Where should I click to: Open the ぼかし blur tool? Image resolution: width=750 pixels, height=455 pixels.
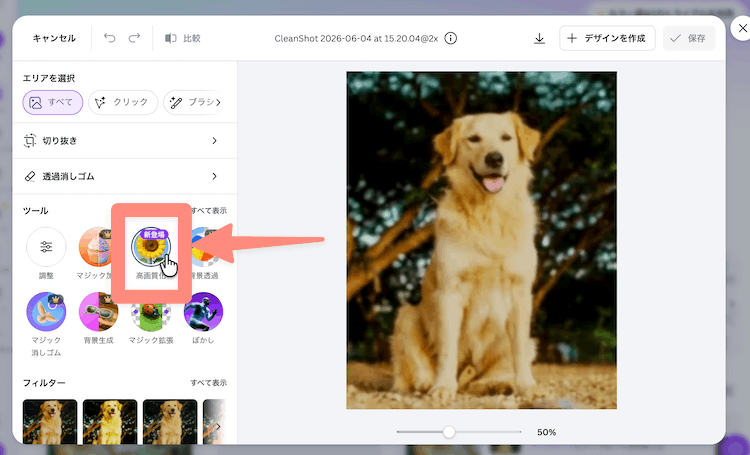(x=203, y=311)
